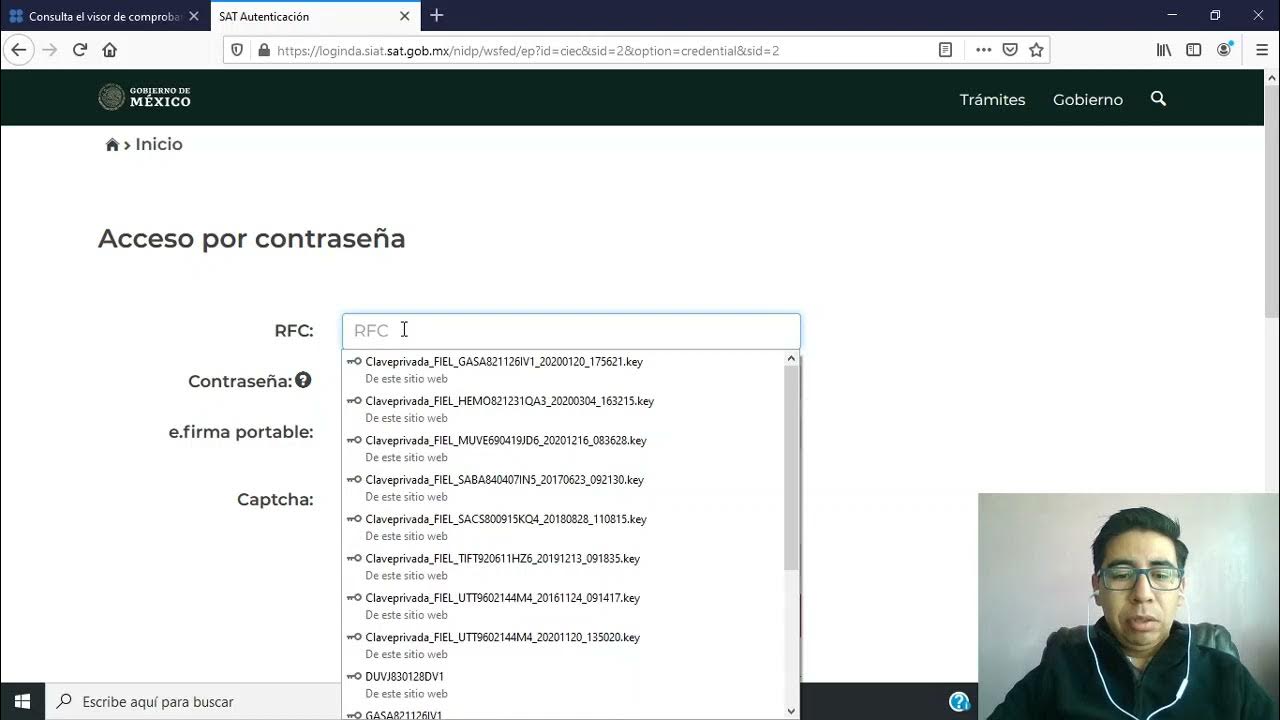Screen dimensions: 1280x720
Task: Select the DUVJ830128DV1 autofill entry
Action: tap(563, 684)
